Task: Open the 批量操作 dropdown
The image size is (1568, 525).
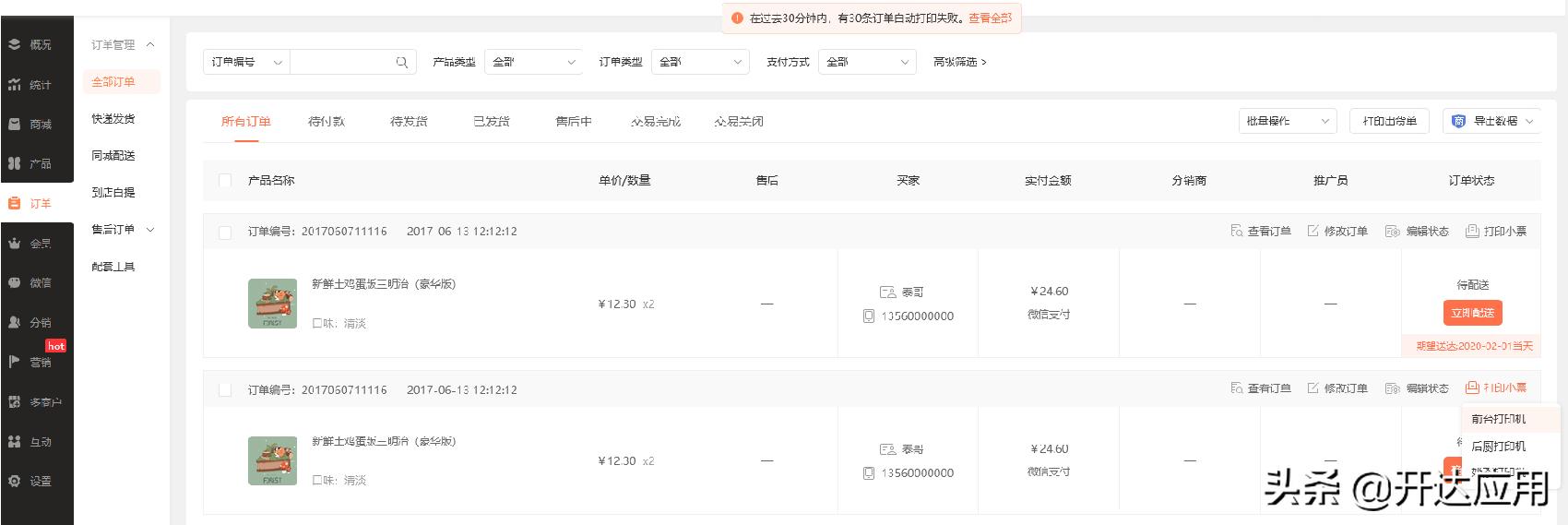Action: [1288, 121]
